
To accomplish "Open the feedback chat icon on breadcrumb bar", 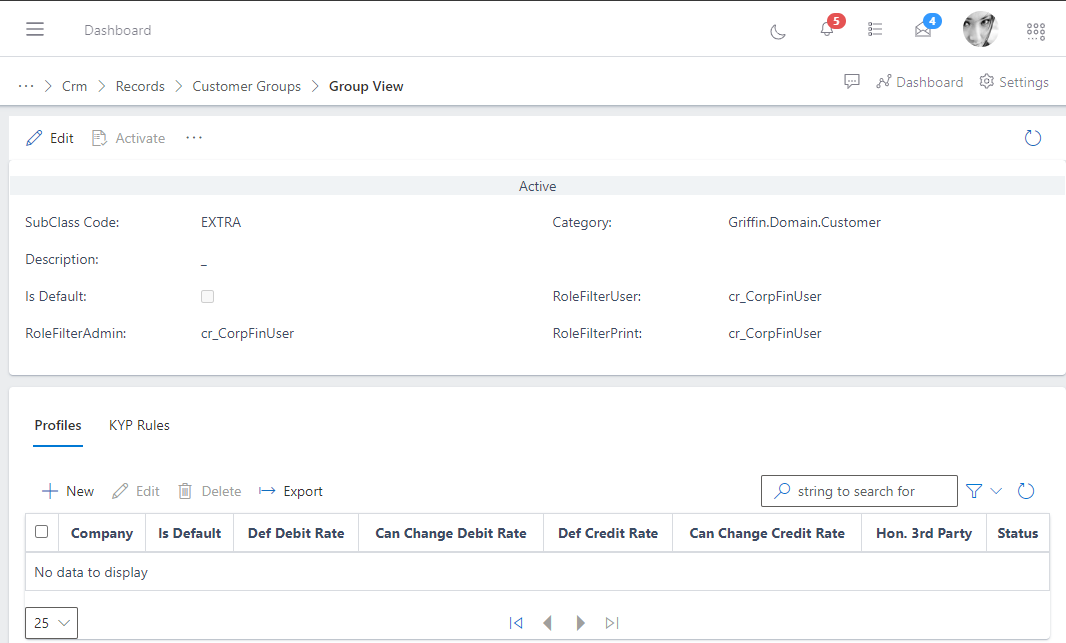I will click(x=851, y=81).
